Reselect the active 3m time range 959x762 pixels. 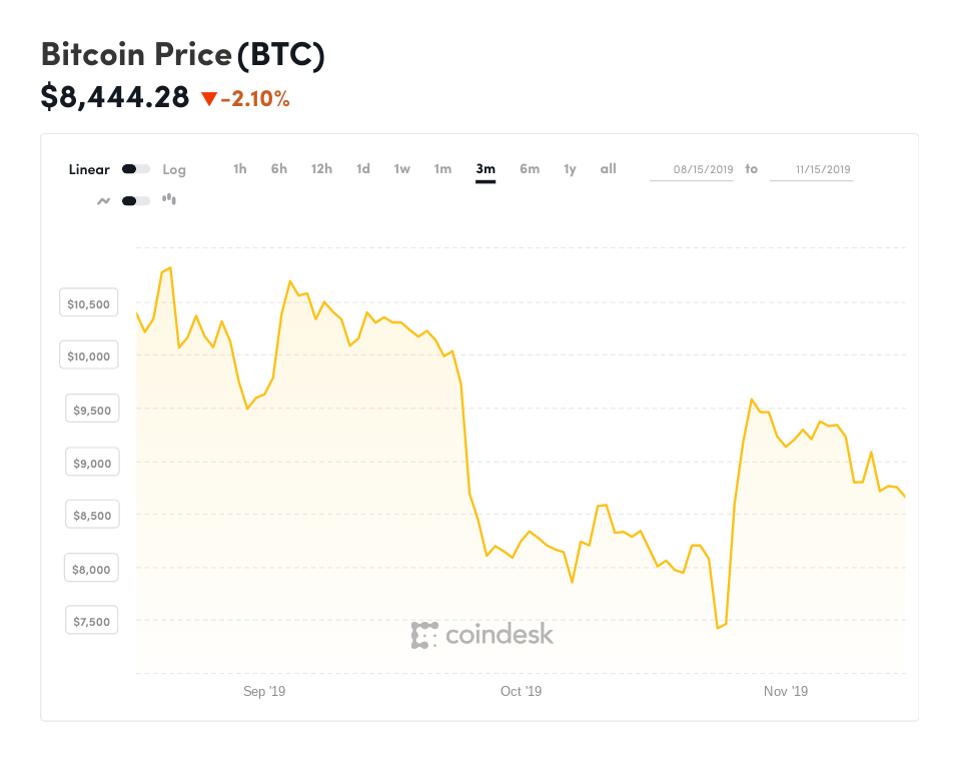(485, 169)
